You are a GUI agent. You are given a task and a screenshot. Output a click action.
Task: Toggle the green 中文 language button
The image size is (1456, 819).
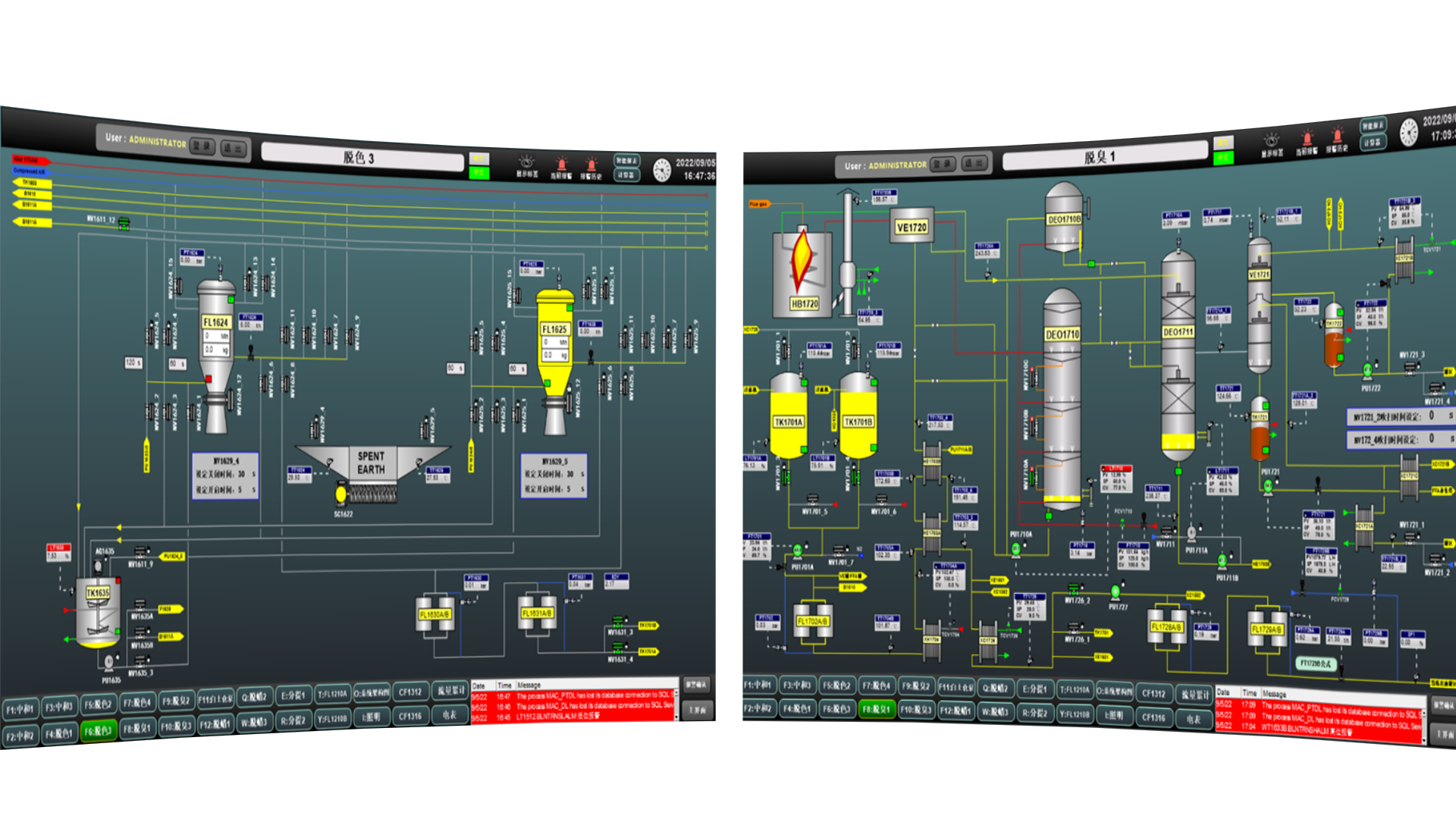click(x=479, y=173)
